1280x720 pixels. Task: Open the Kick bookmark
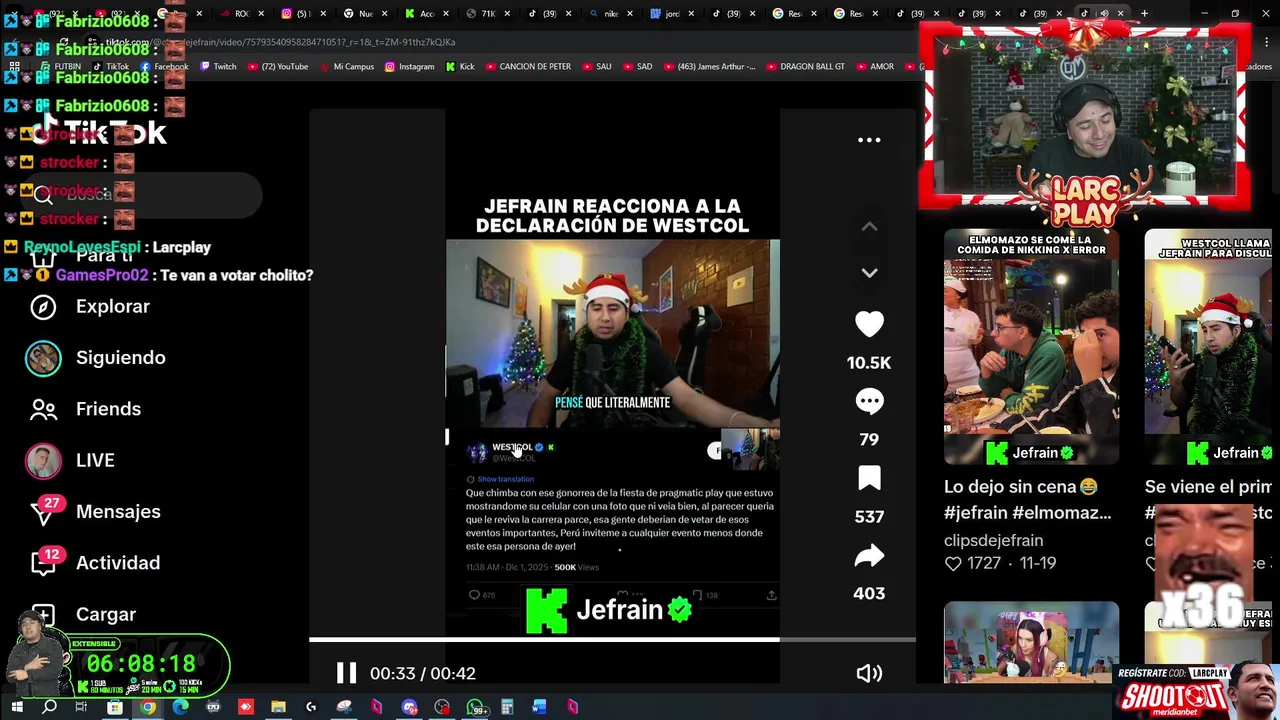coord(460,67)
